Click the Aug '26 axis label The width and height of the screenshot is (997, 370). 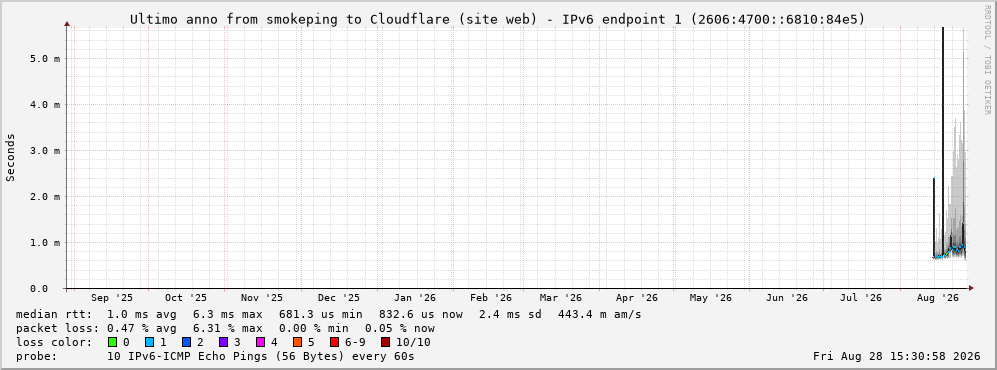[938, 298]
